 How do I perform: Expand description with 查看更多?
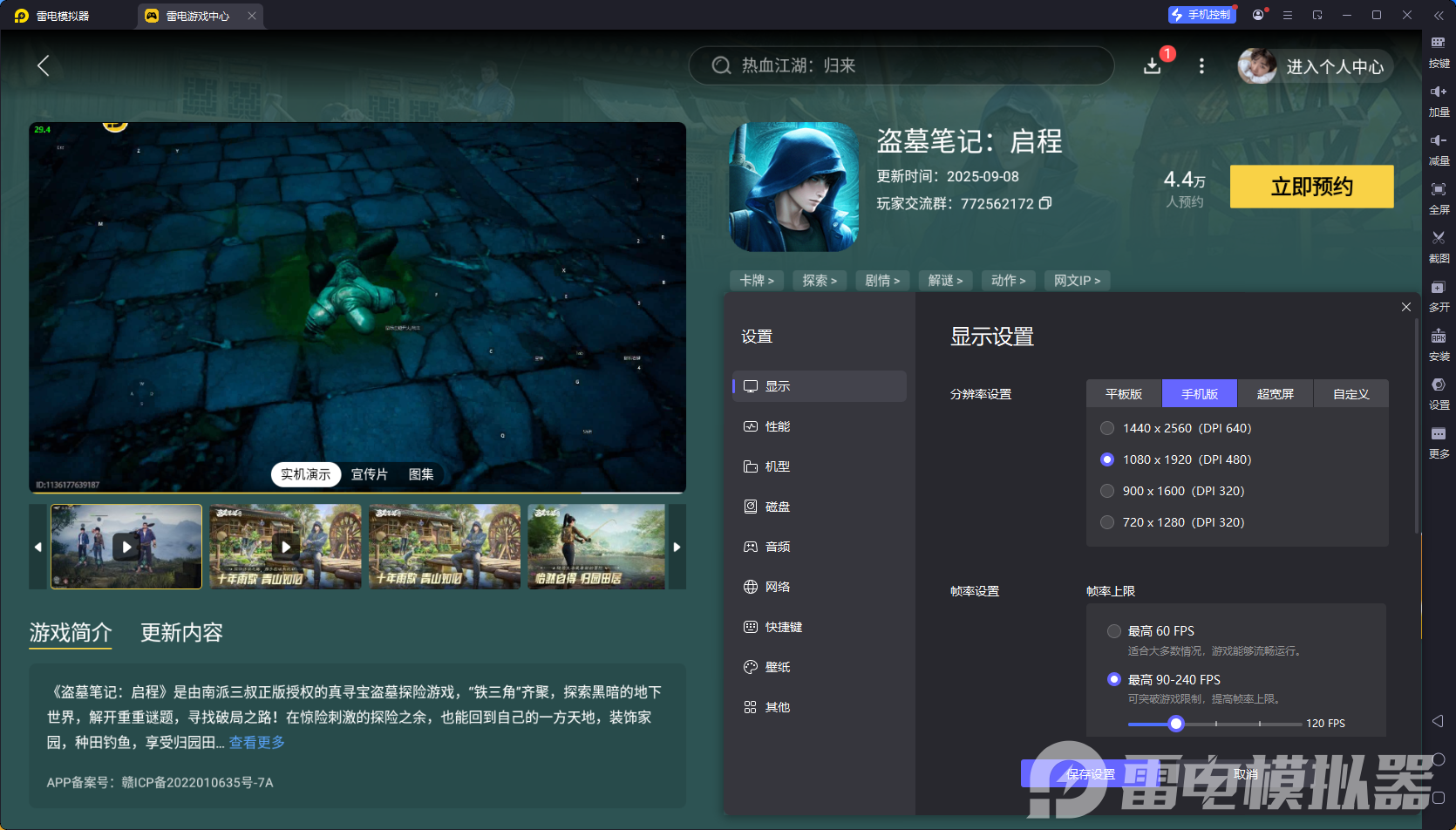point(256,742)
